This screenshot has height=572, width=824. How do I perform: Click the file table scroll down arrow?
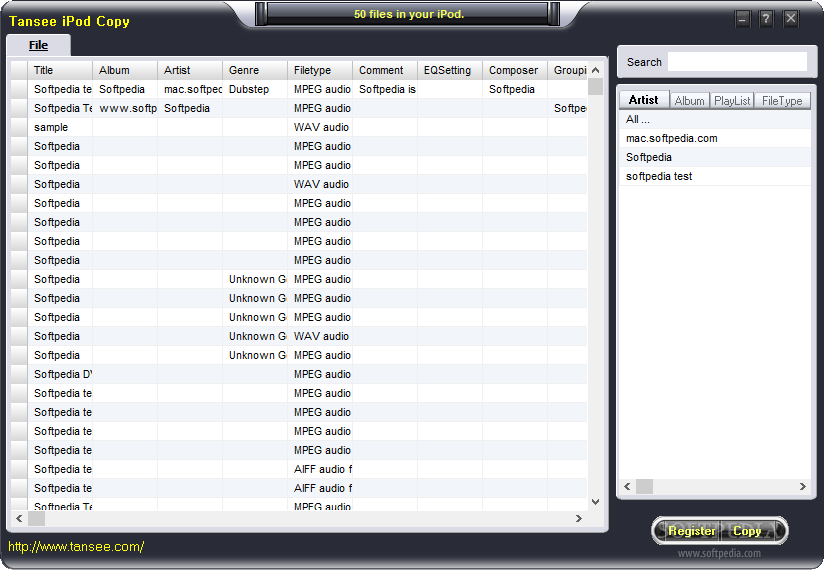point(595,502)
